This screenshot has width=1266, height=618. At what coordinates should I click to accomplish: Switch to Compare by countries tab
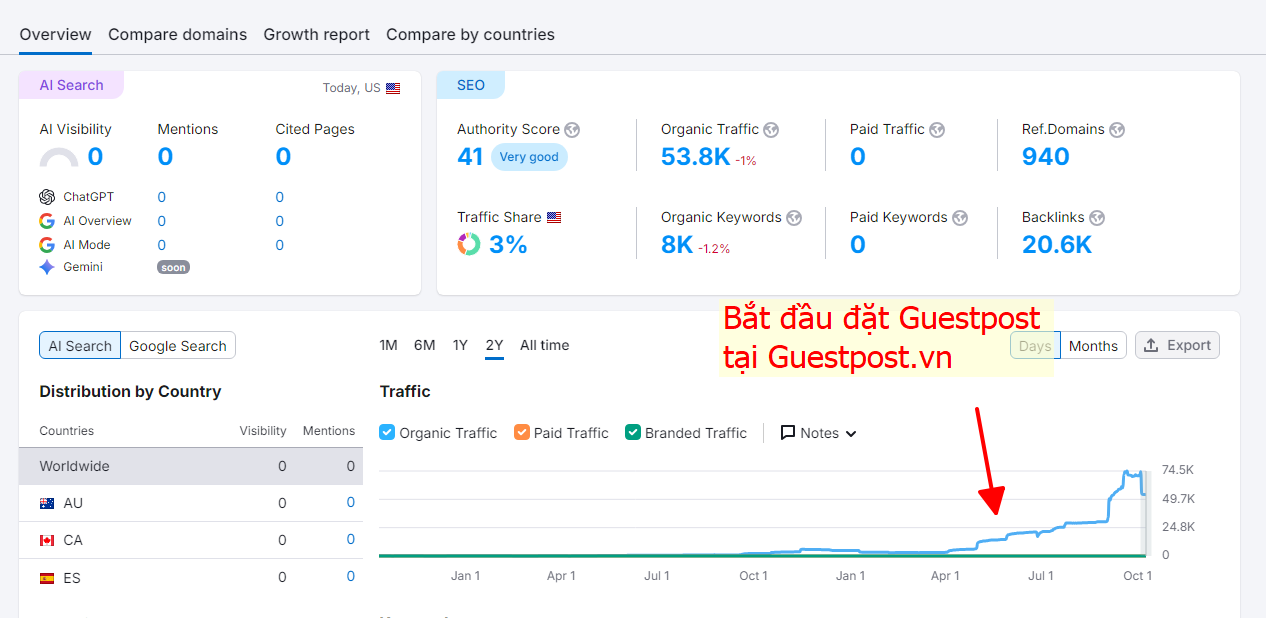(470, 34)
